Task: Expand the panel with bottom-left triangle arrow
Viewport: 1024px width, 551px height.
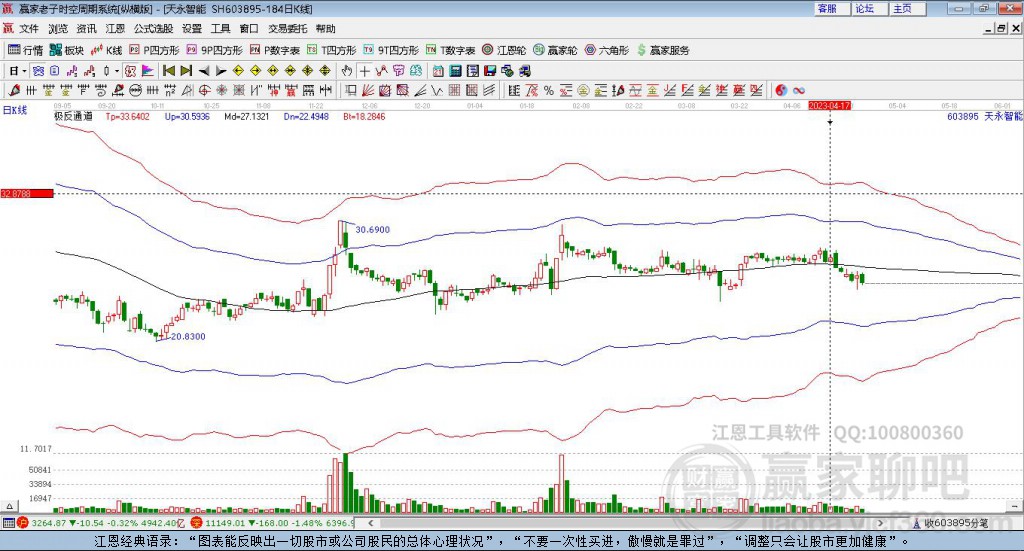Action: pos(9,506)
